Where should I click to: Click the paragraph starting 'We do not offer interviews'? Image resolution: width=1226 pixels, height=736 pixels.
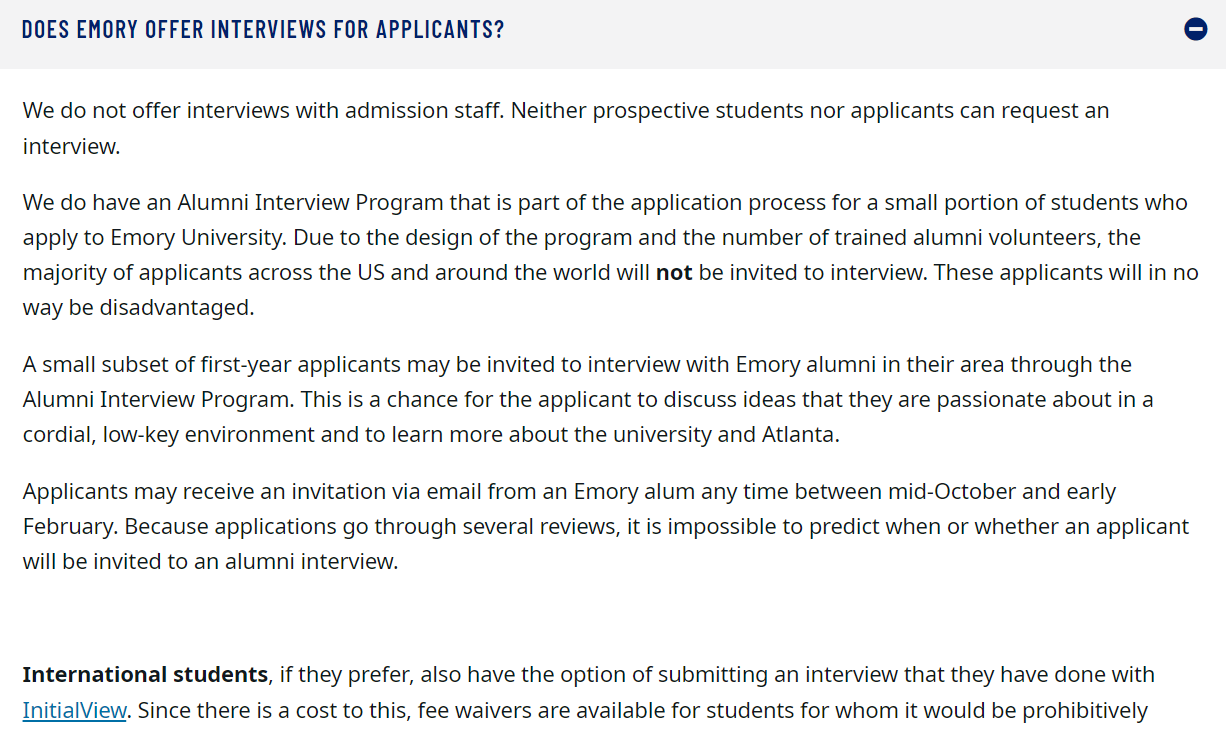[566, 128]
